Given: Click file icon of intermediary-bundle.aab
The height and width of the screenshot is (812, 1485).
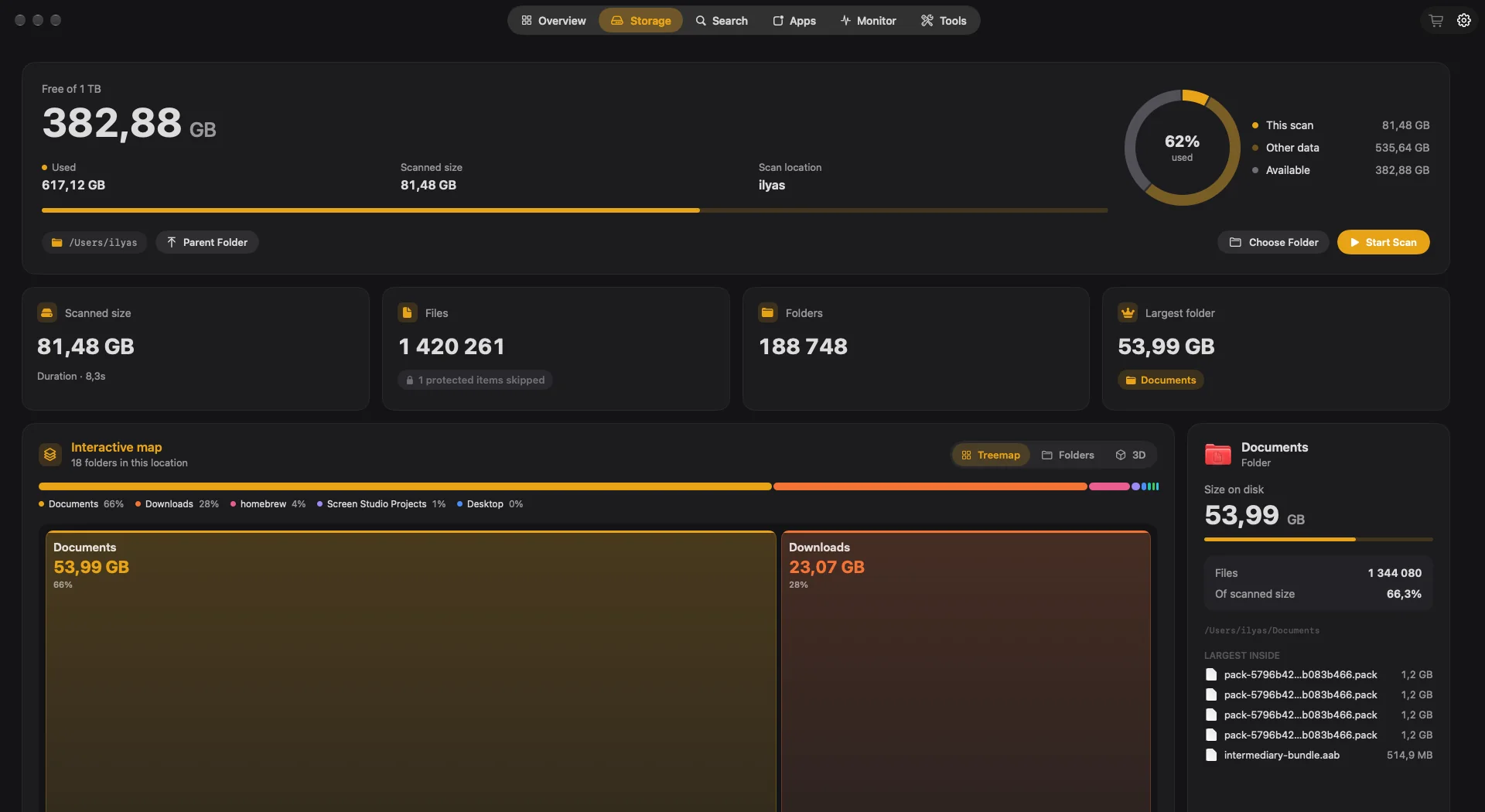Looking at the screenshot, I should click(1211, 755).
